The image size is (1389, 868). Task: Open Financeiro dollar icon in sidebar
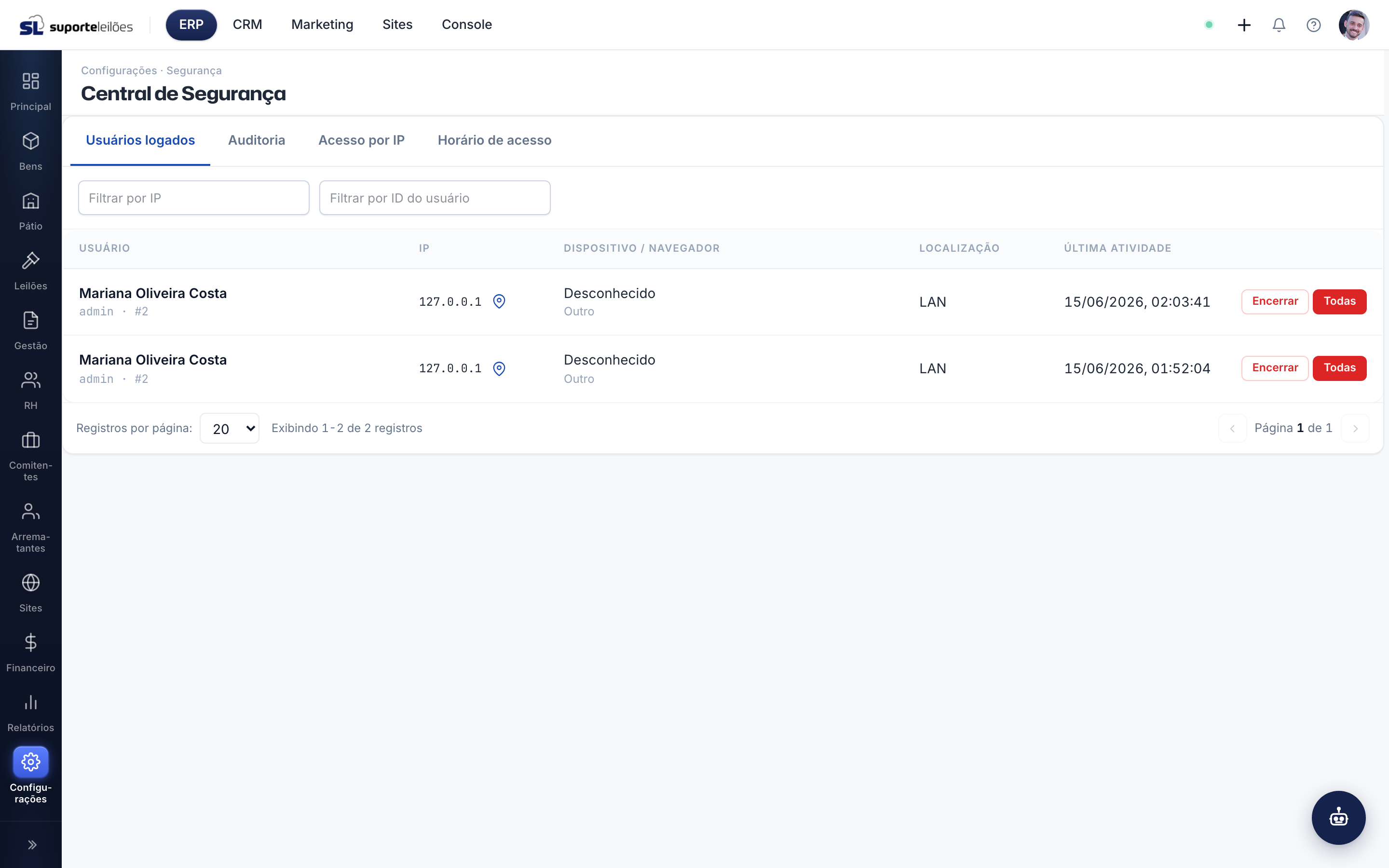coord(30,642)
